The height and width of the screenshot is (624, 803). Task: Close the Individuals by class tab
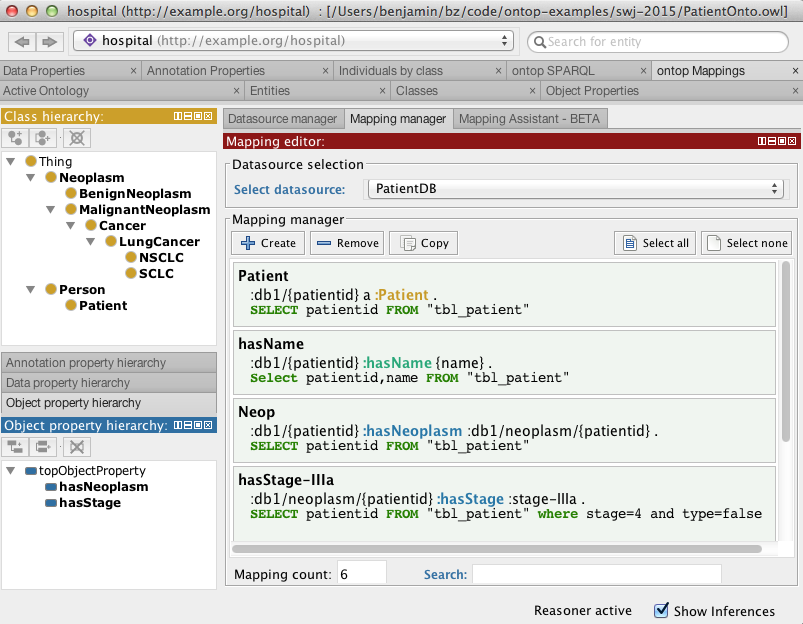(x=498, y=71)
